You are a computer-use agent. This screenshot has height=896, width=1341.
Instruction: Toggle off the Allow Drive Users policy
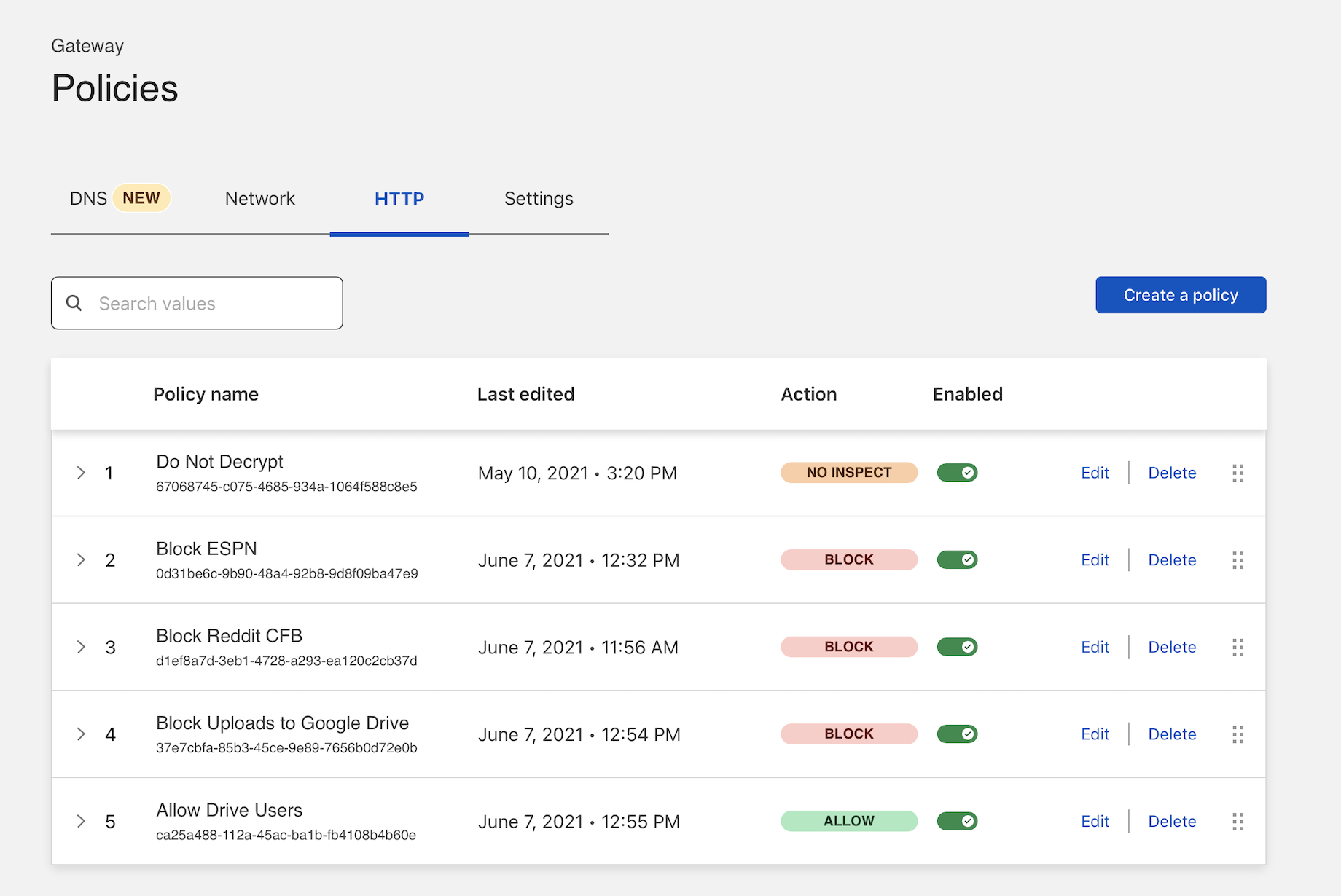[x=957, y=821]
